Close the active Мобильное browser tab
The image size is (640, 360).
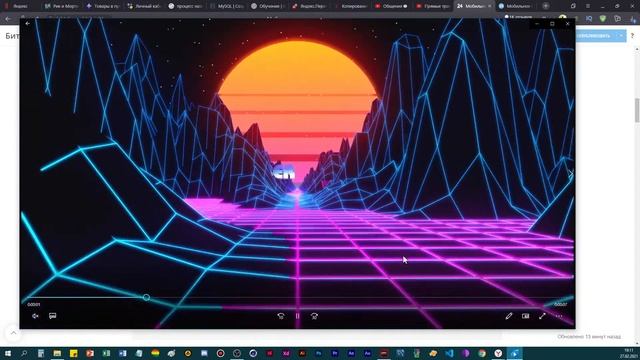point(489,6)
